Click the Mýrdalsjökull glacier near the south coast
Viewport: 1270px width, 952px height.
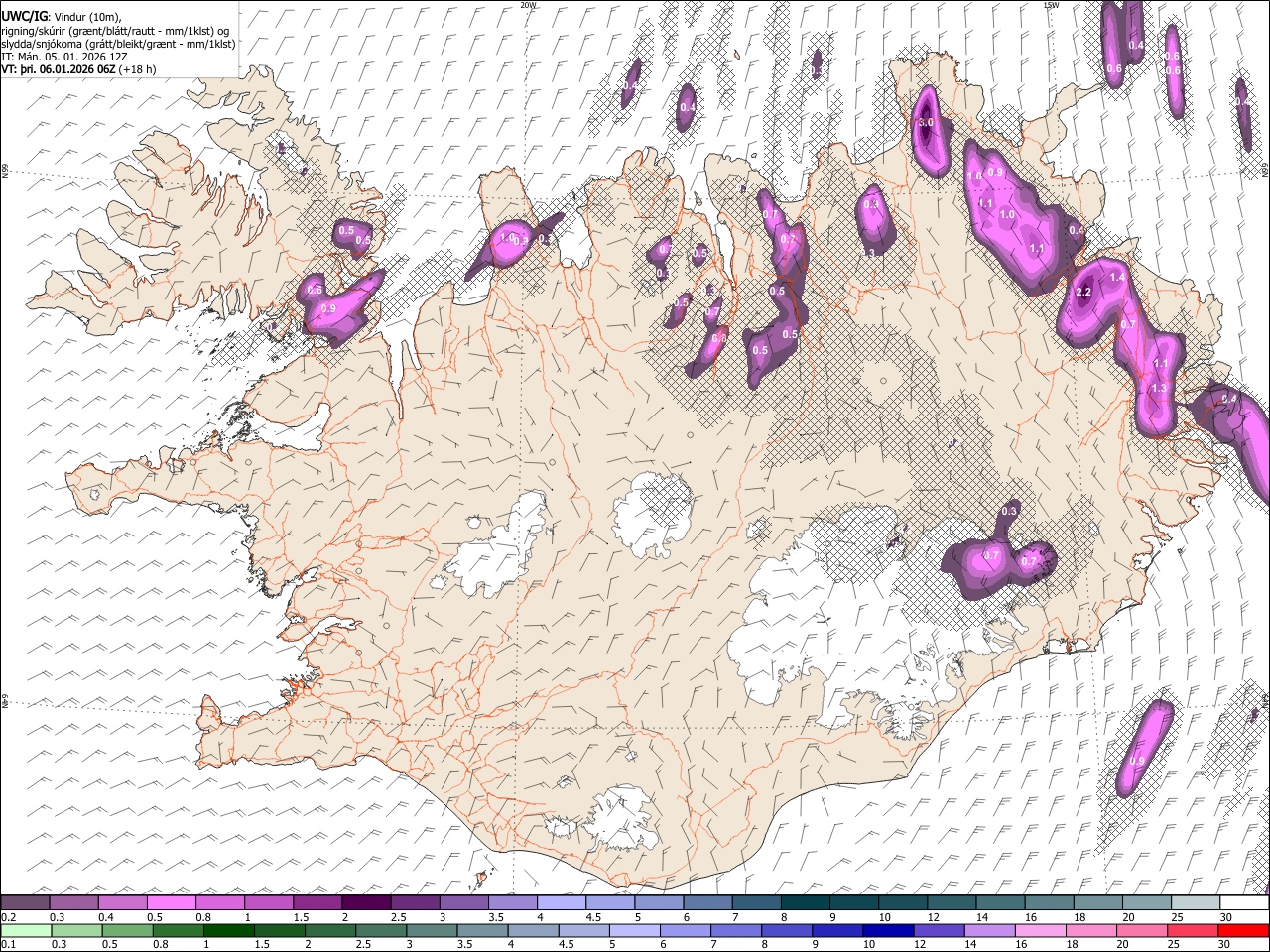pyautogui.click(x=623, y=818)
